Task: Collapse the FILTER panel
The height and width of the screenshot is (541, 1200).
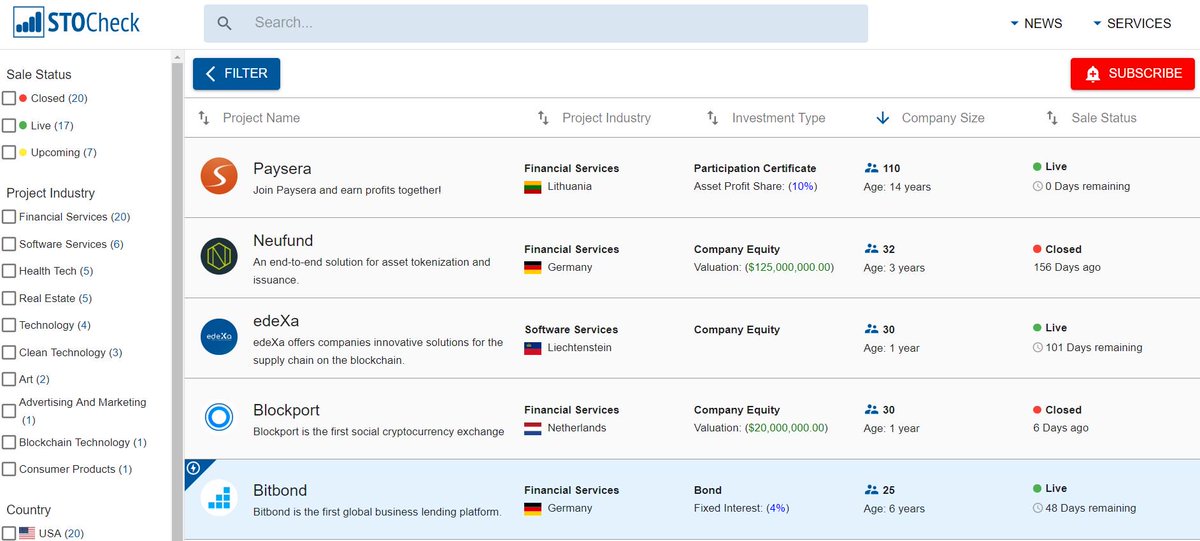Action: 236,74
